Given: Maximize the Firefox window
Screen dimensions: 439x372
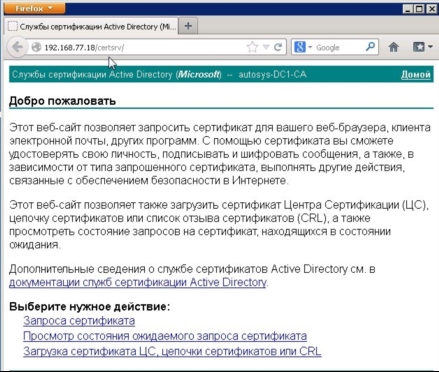Looking at the screenshot, I should pos(420,9).
